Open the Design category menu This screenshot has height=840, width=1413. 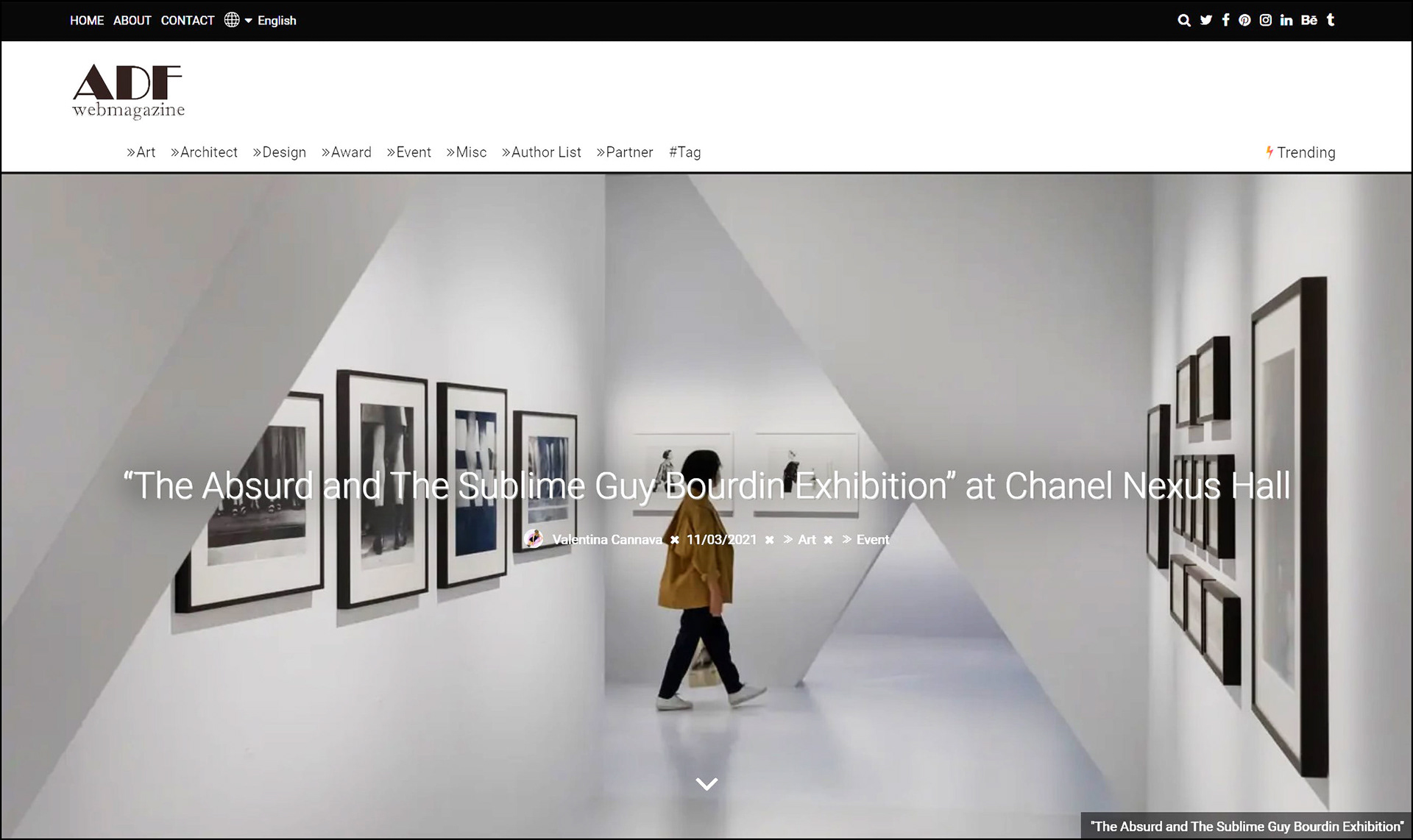279,152
